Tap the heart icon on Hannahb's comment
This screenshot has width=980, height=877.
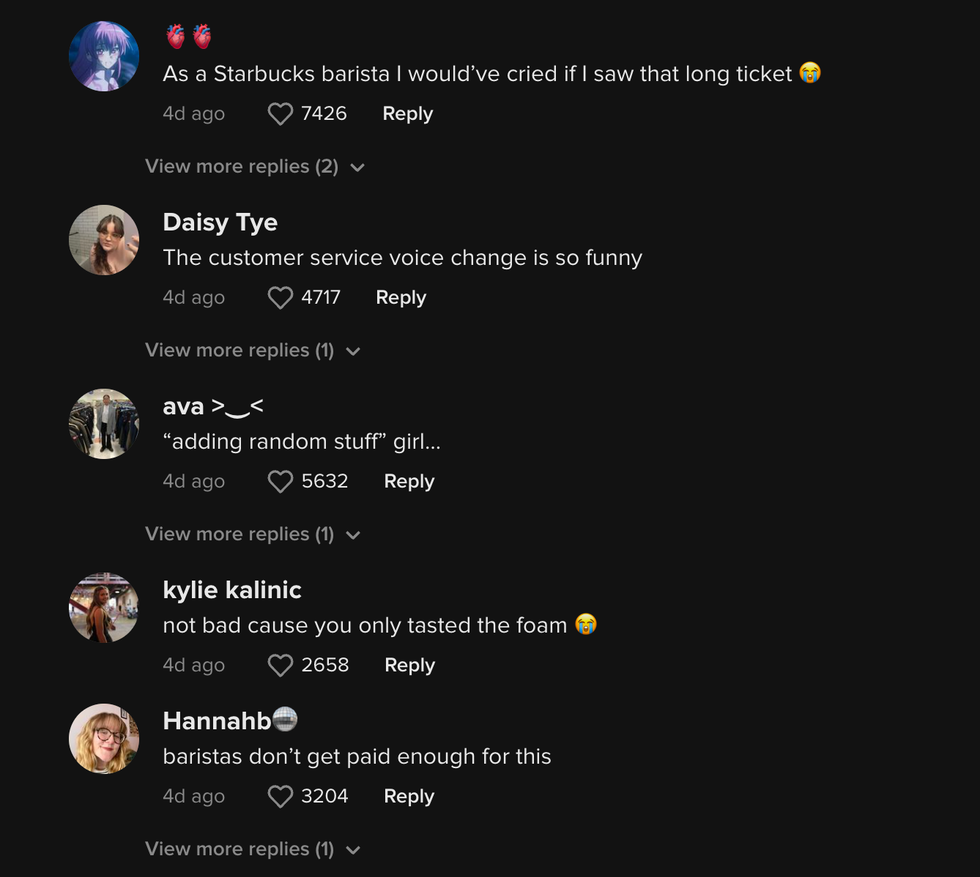(280, 796)
